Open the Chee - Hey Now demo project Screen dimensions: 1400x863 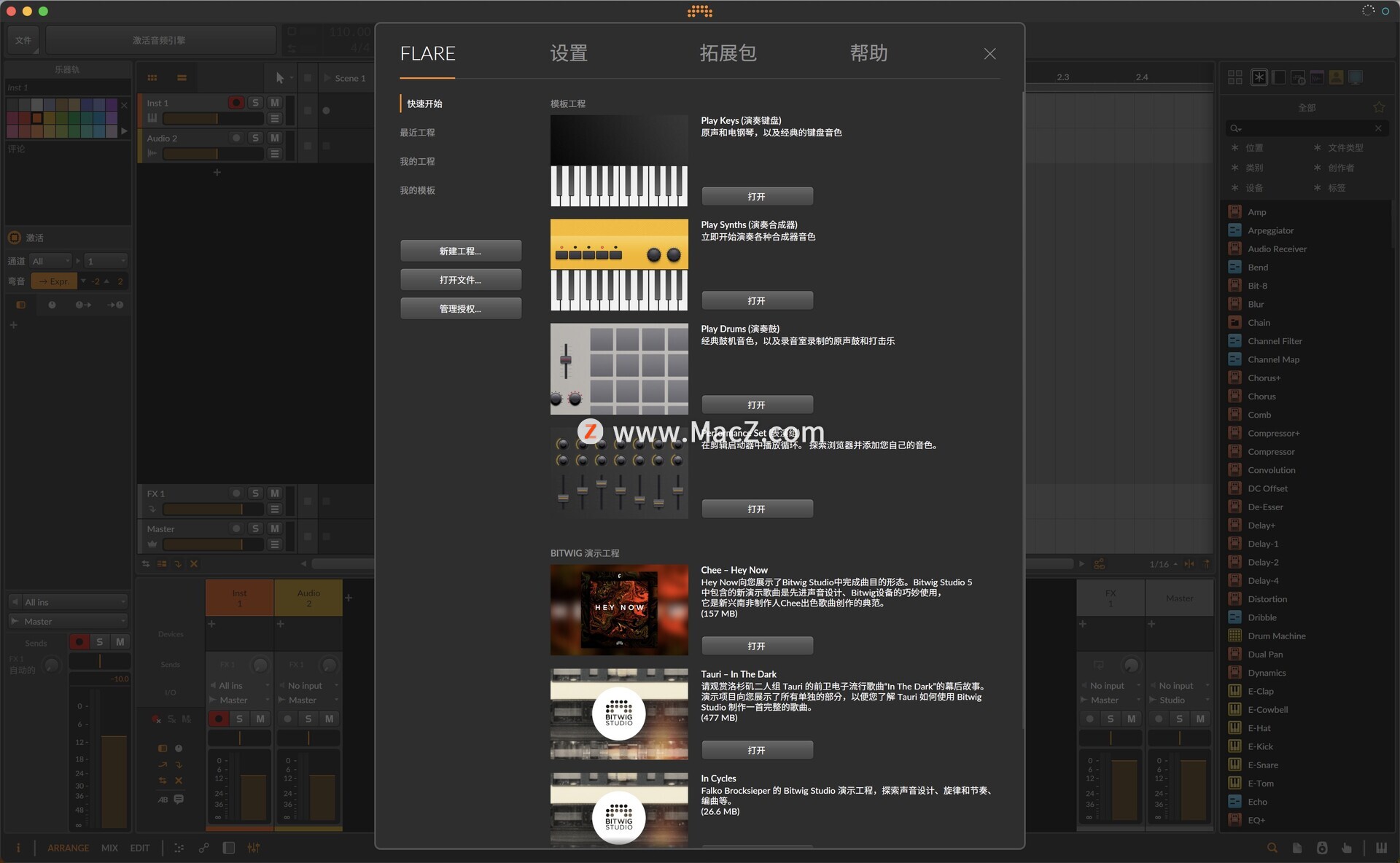pyautogui.click(x=757, y=646)
